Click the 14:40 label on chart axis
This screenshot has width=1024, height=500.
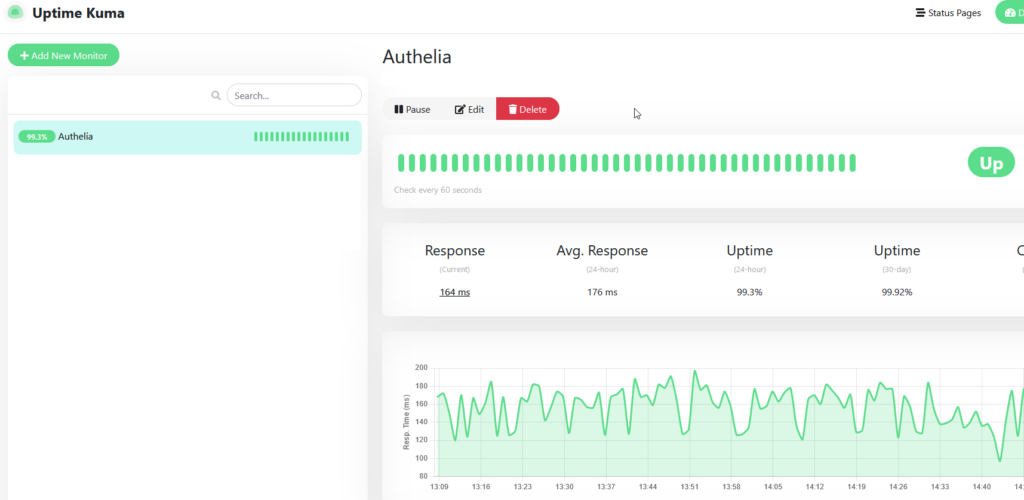(982, 487)
